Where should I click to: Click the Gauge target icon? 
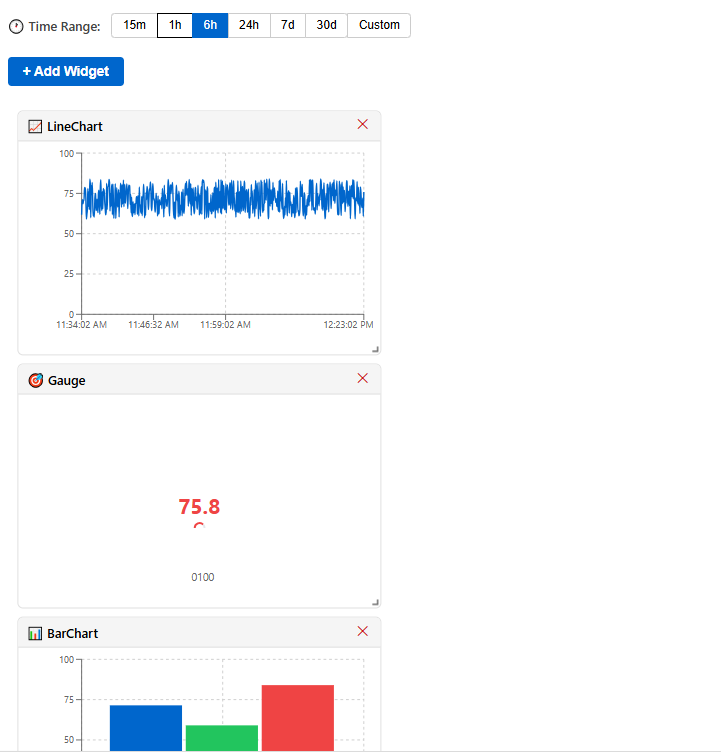click(x=35, y=380)
